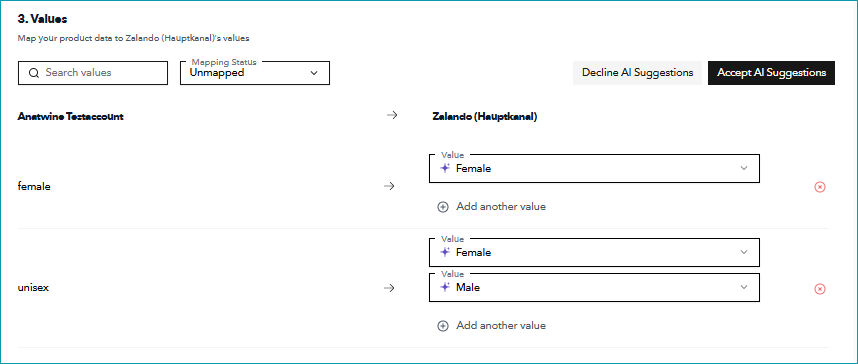The image size is (858, 364).
Task: Open the Mapping Status dropdown
Action: 255,73
